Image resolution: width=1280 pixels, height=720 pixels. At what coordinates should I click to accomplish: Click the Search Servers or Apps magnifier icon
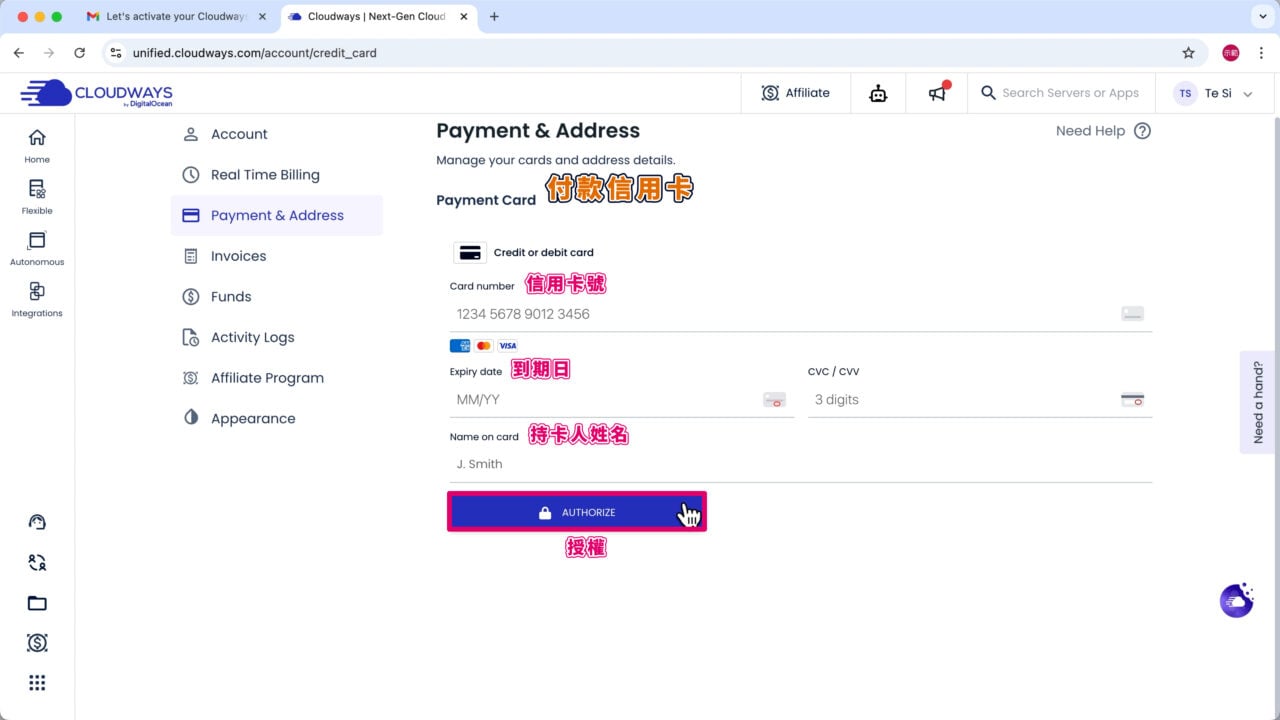tap(988, 93)
